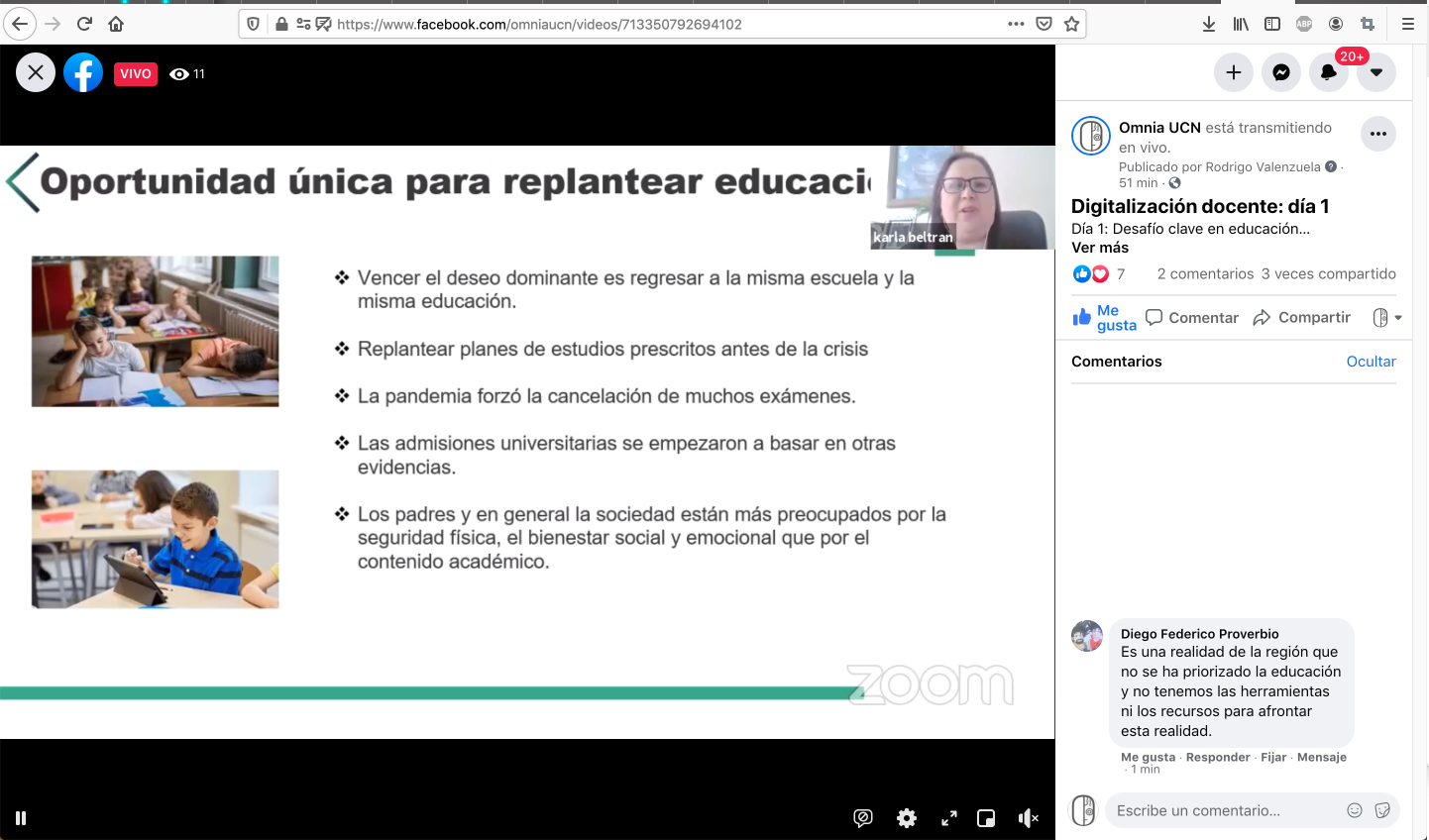
Task: Open the notifications bell
Action: click(1328, 72)
